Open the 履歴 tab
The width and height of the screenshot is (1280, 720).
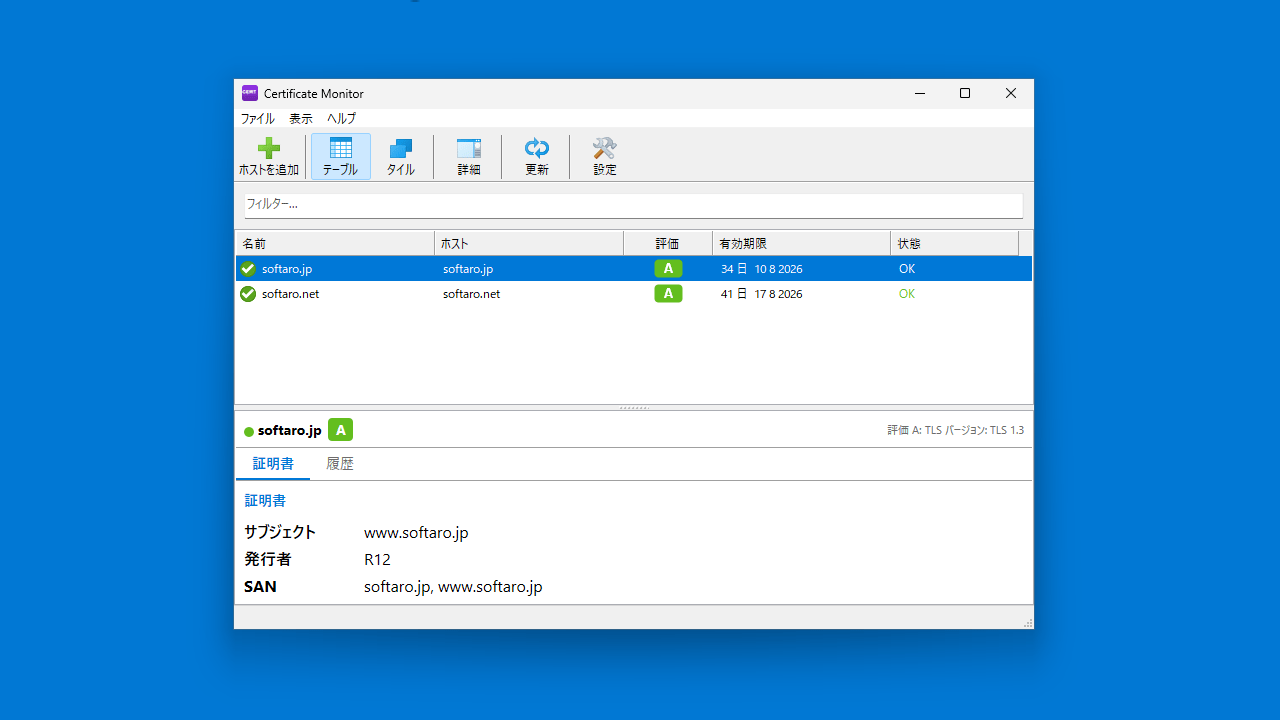340,464
